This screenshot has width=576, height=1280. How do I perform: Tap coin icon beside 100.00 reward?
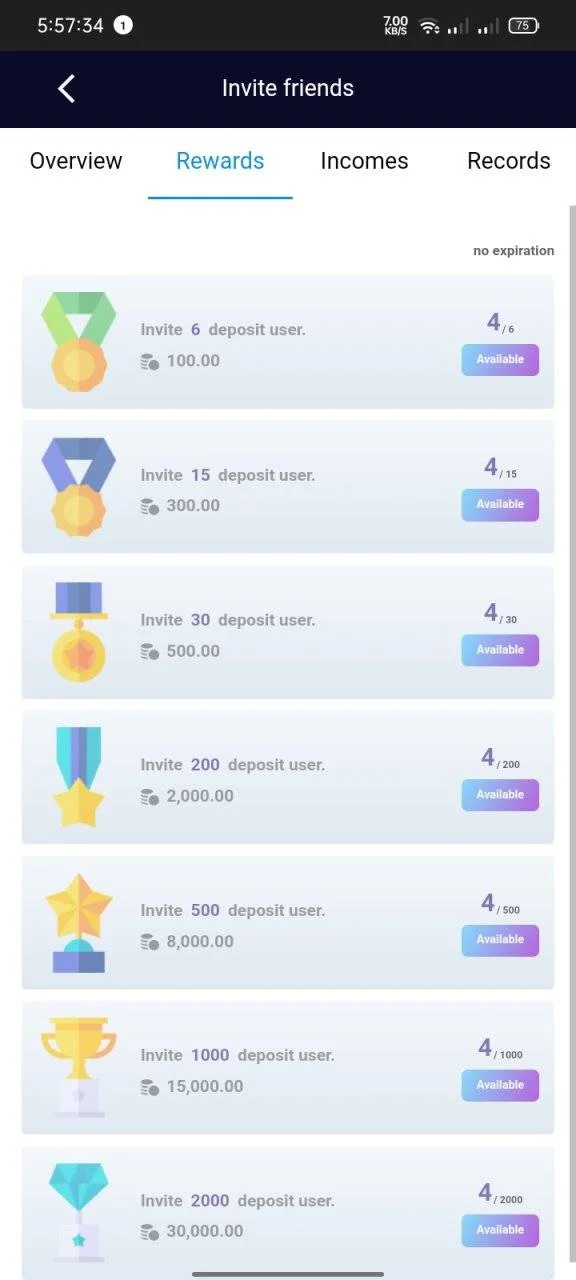point(150,361)
